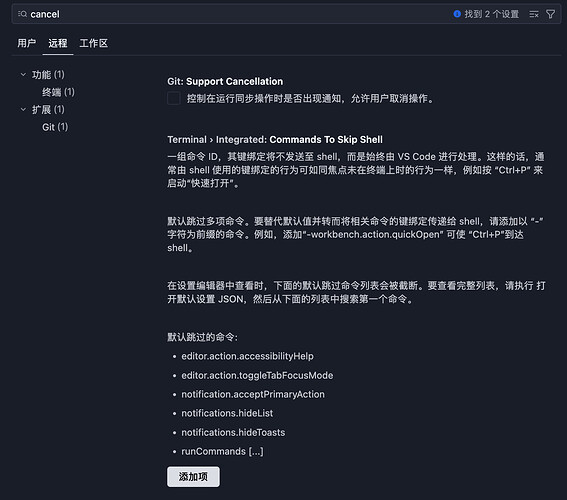The image size is (567, 500).
Task: Select notification.acceptPrimaryAction list item
Action: [x=253, y=394]
